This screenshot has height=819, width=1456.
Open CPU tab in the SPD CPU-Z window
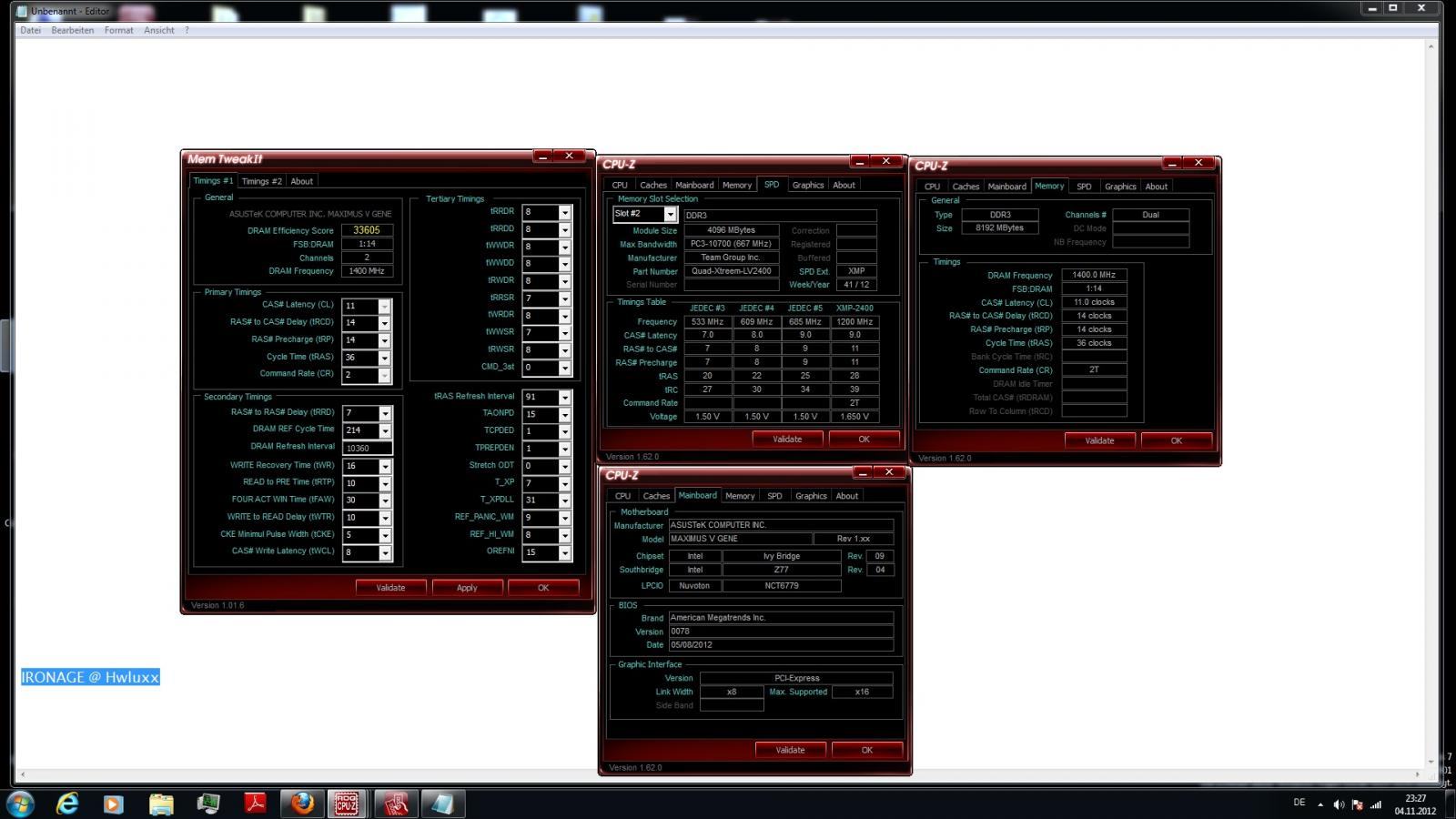(x=620, y=185)
